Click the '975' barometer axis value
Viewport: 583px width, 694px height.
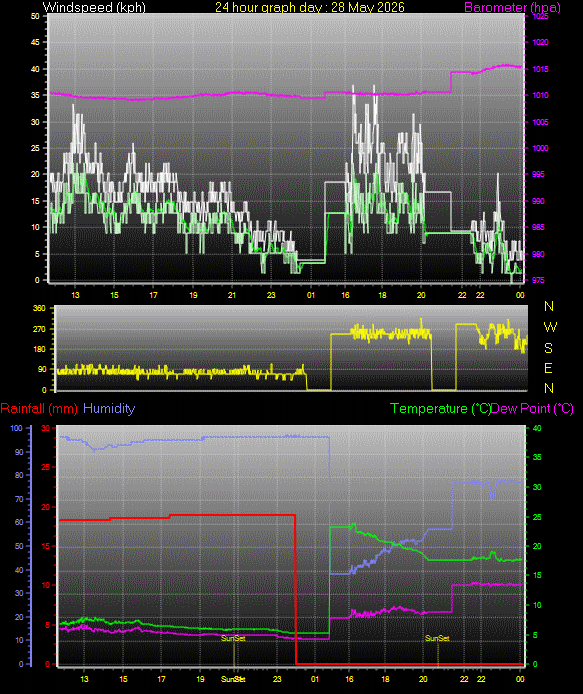tap(538, 281)
